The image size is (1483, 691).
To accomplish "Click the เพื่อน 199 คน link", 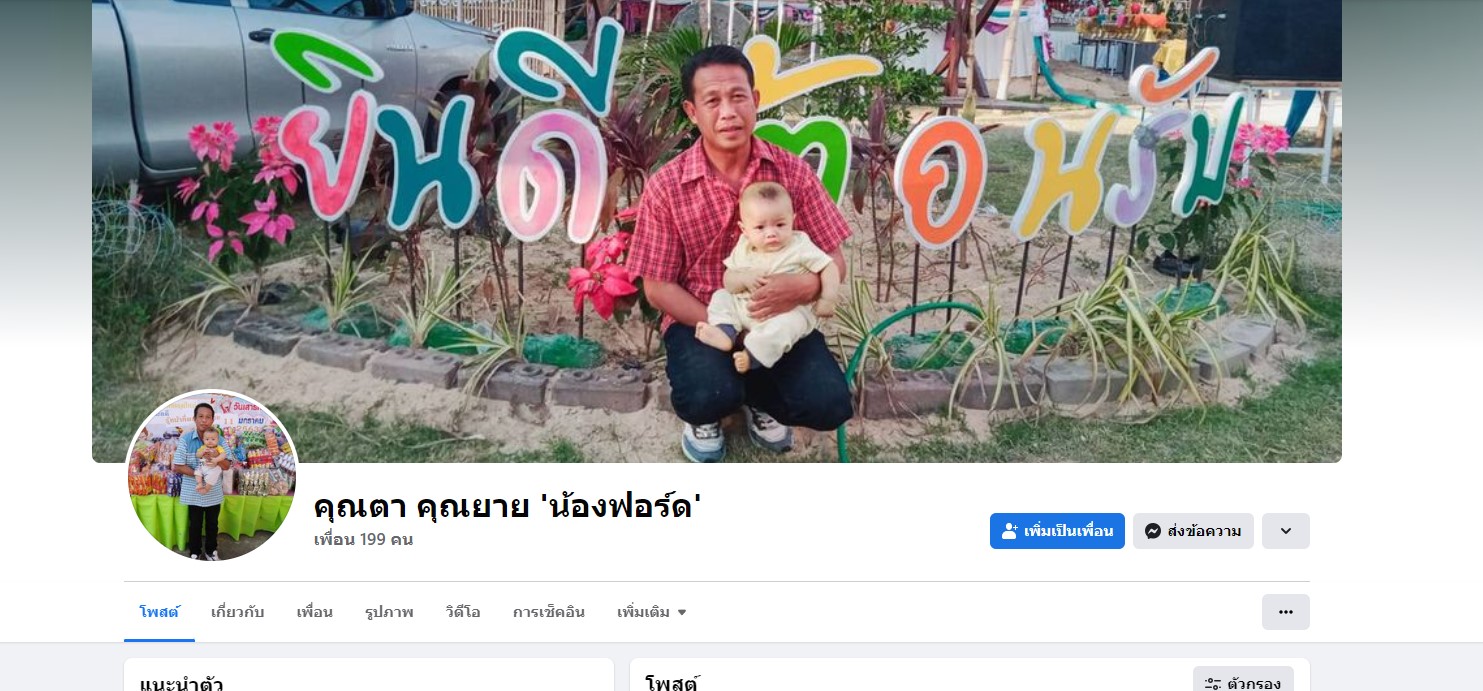I will (x=363, y=540).
